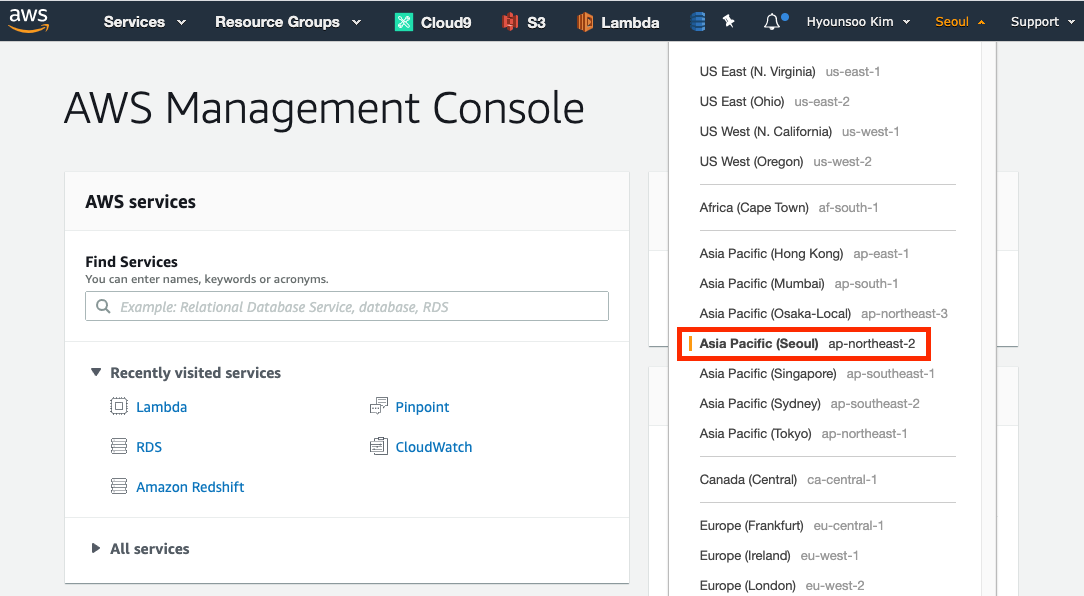Select Canada (Central) region
Viewport: 1084px width, 596px height.
(788, 480)
